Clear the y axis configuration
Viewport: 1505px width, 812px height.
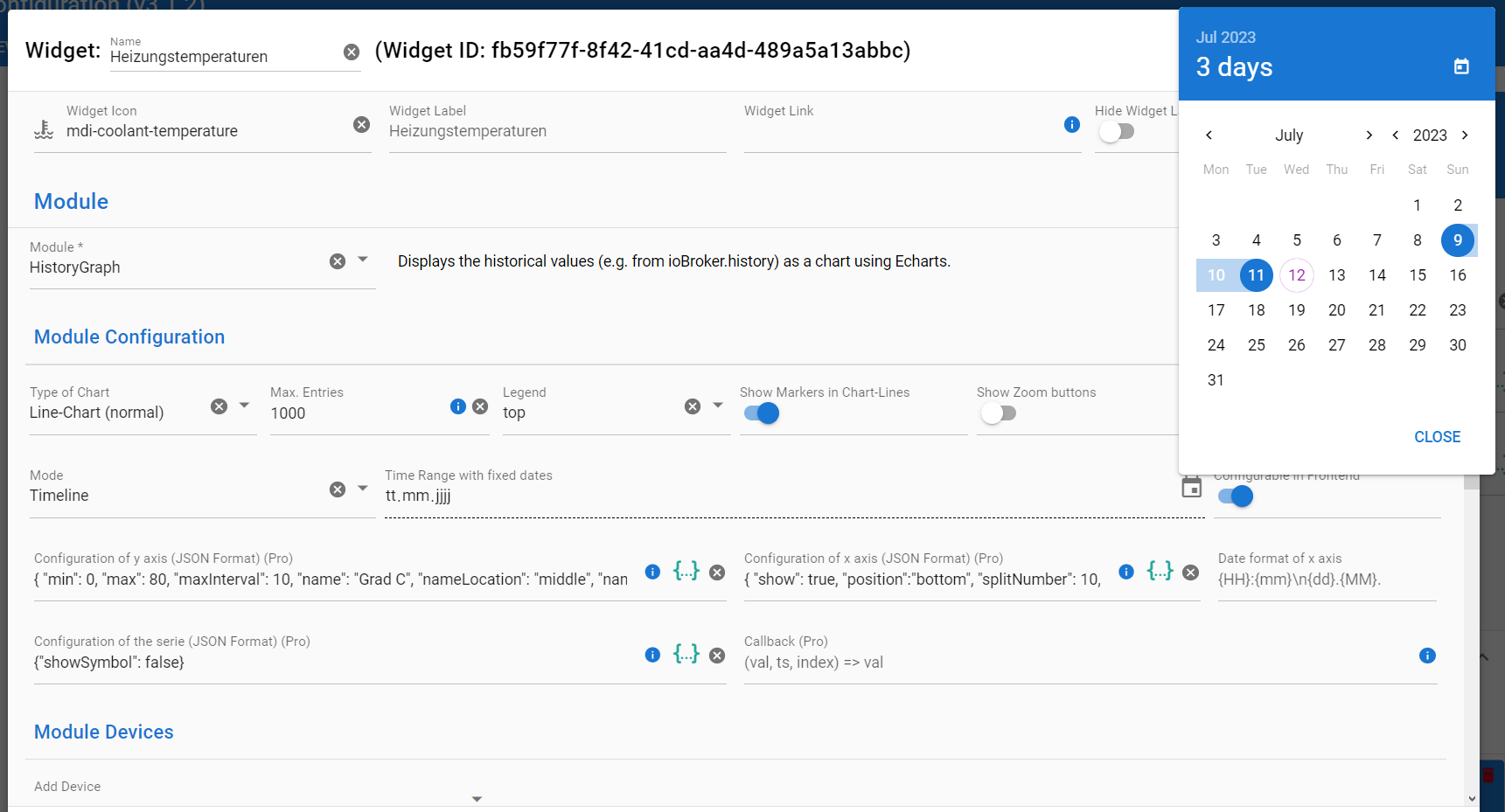[x=717, y=573]
